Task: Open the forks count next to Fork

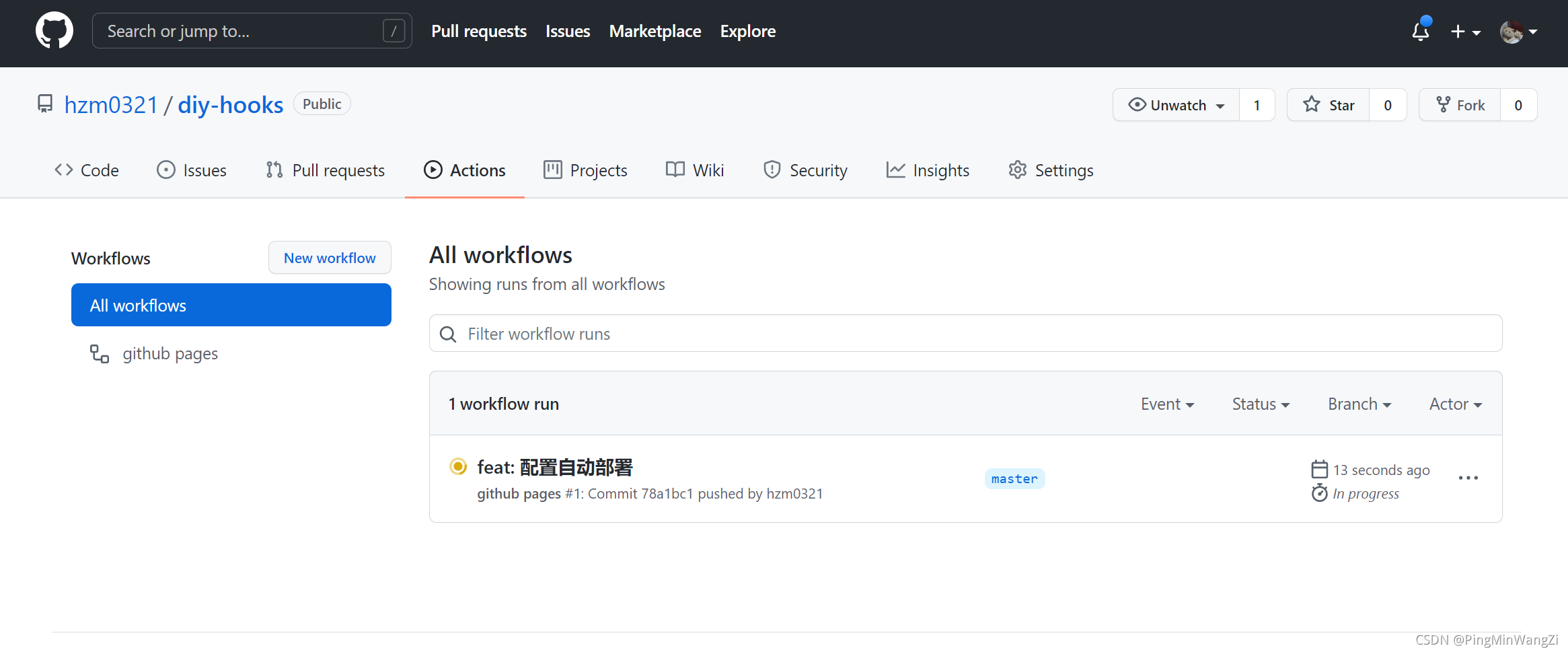Action: coord(1518,105)
